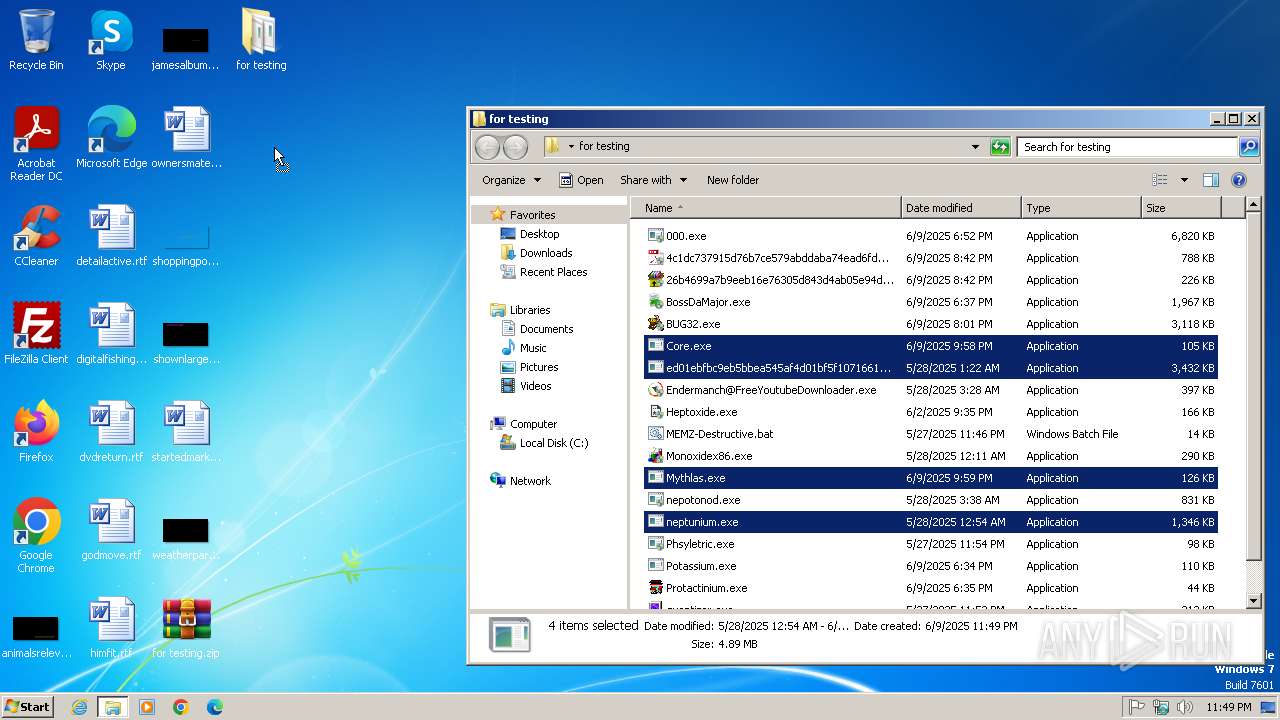Select dvdreturn.rtf document on desktop
The height and width of the screenshot is (720, 1280).
coord(111,432)
